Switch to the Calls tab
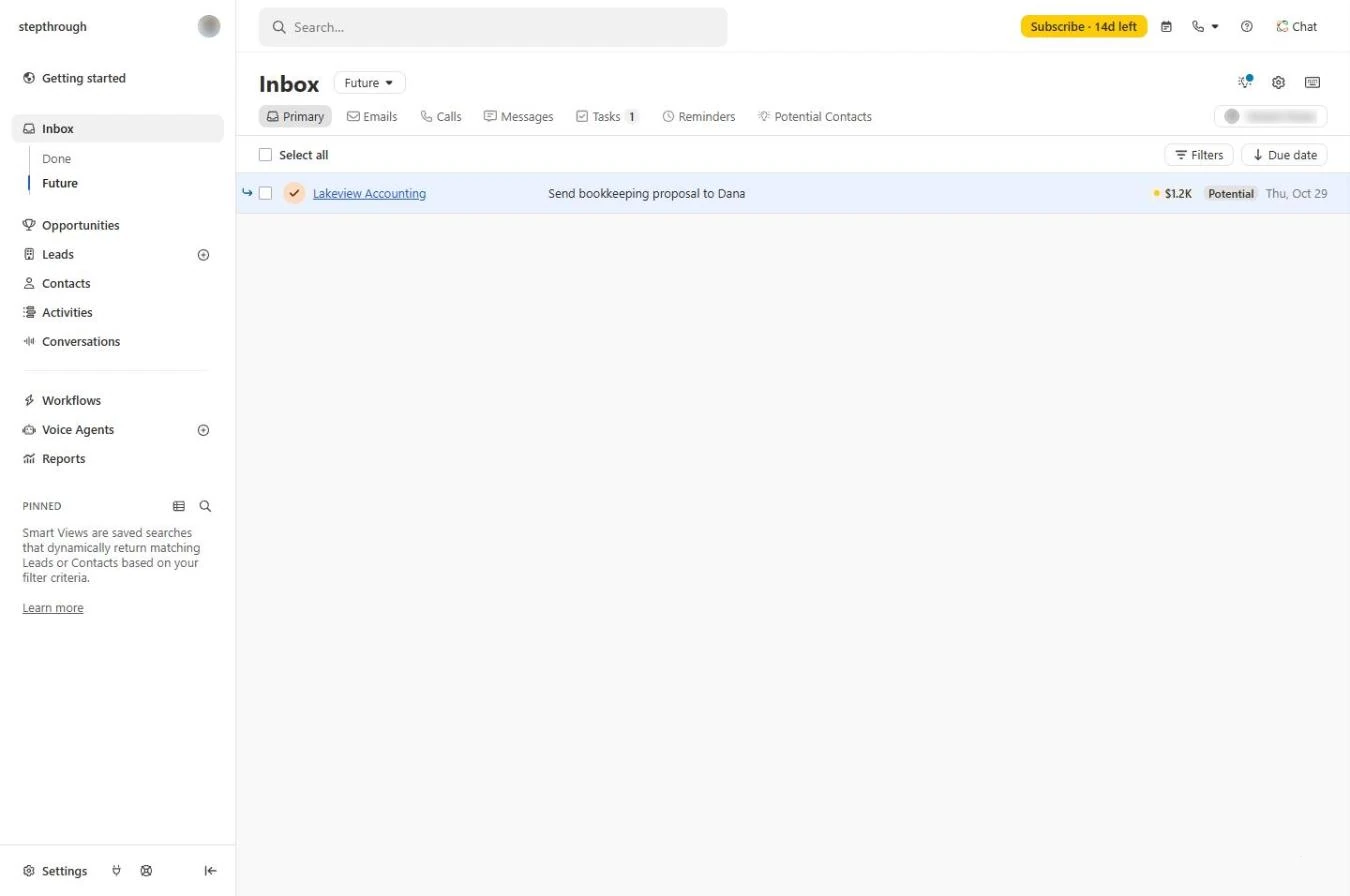Screen dimensions: 1350x896 [x=441, y=117]
